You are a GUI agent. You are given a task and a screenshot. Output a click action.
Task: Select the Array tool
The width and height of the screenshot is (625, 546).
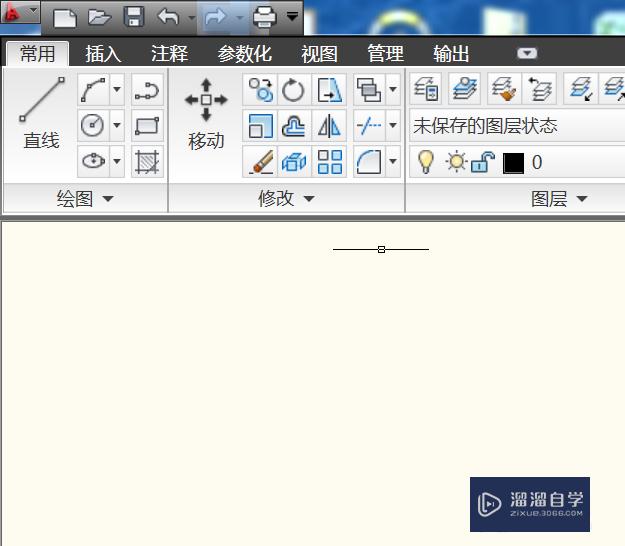pos(329,161)
